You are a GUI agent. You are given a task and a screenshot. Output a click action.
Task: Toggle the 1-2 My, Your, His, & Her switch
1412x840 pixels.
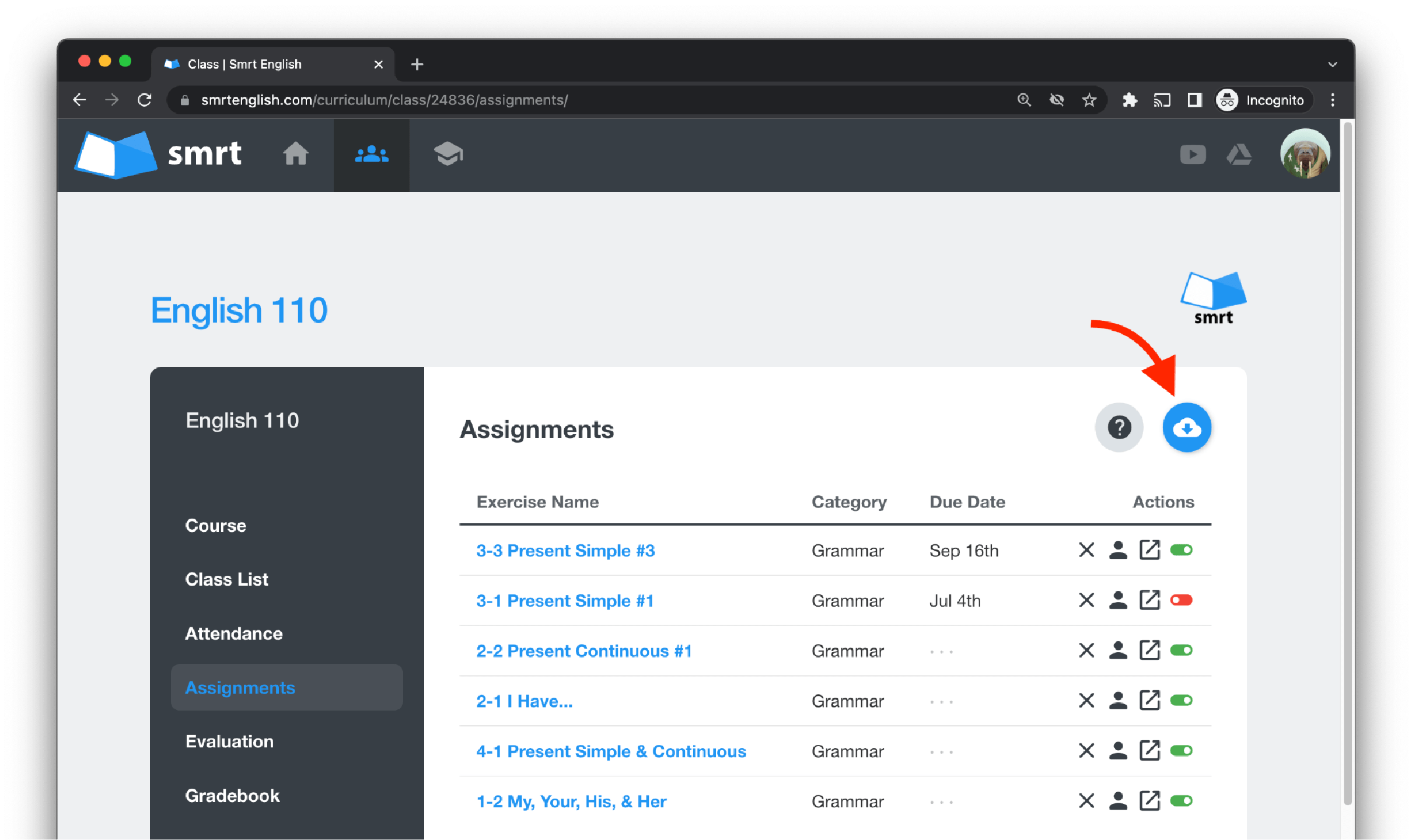click(1182, 801)
